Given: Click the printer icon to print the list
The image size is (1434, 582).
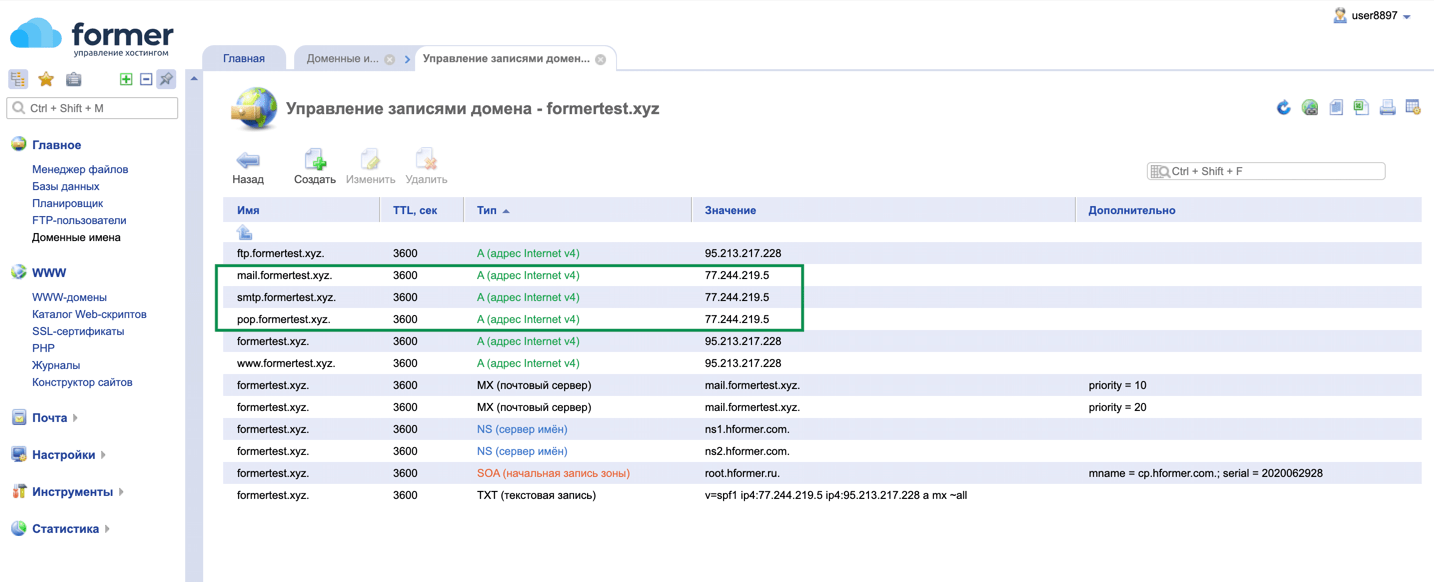Looking at the screenshot, I should pos(1387,108).
